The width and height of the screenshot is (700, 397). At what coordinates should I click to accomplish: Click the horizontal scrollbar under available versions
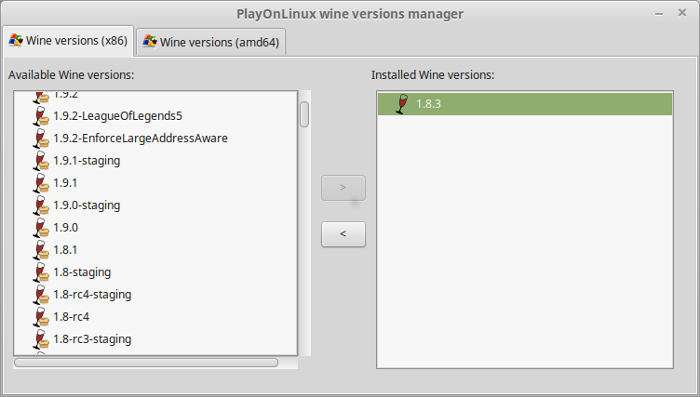pyautogui.click(x=146, y=363)
